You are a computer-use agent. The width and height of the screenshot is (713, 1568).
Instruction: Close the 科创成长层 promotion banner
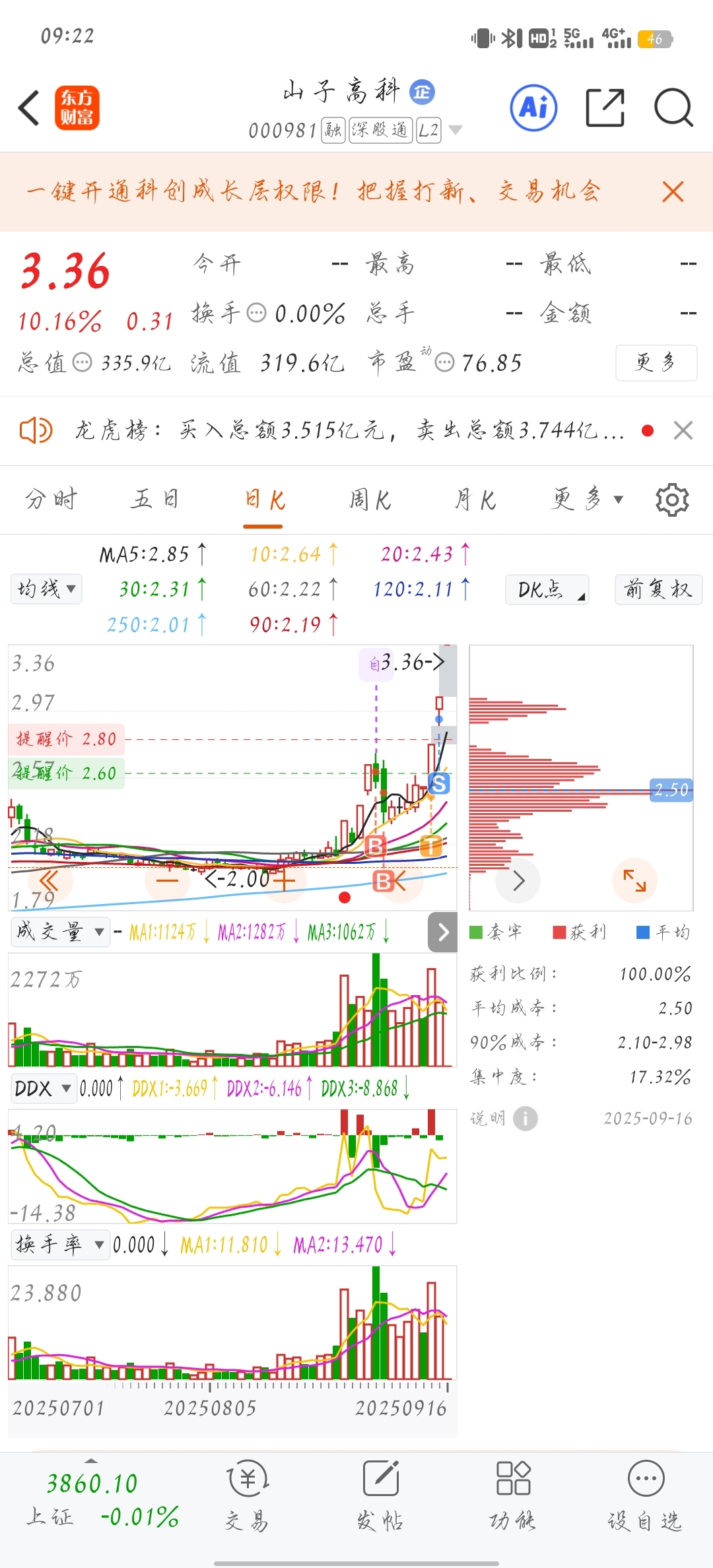tap(673, 192)
